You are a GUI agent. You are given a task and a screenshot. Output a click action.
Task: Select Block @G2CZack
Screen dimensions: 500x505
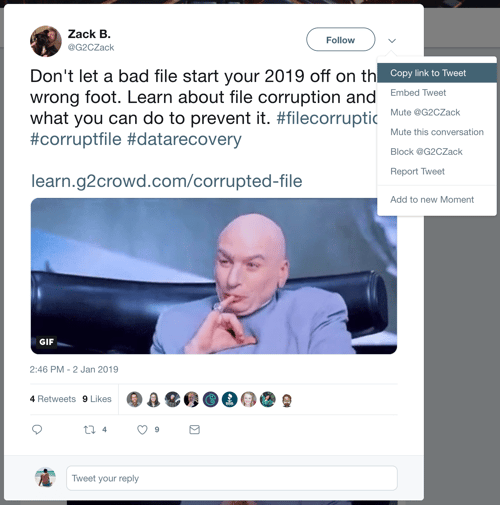click(x=426, y=151)
